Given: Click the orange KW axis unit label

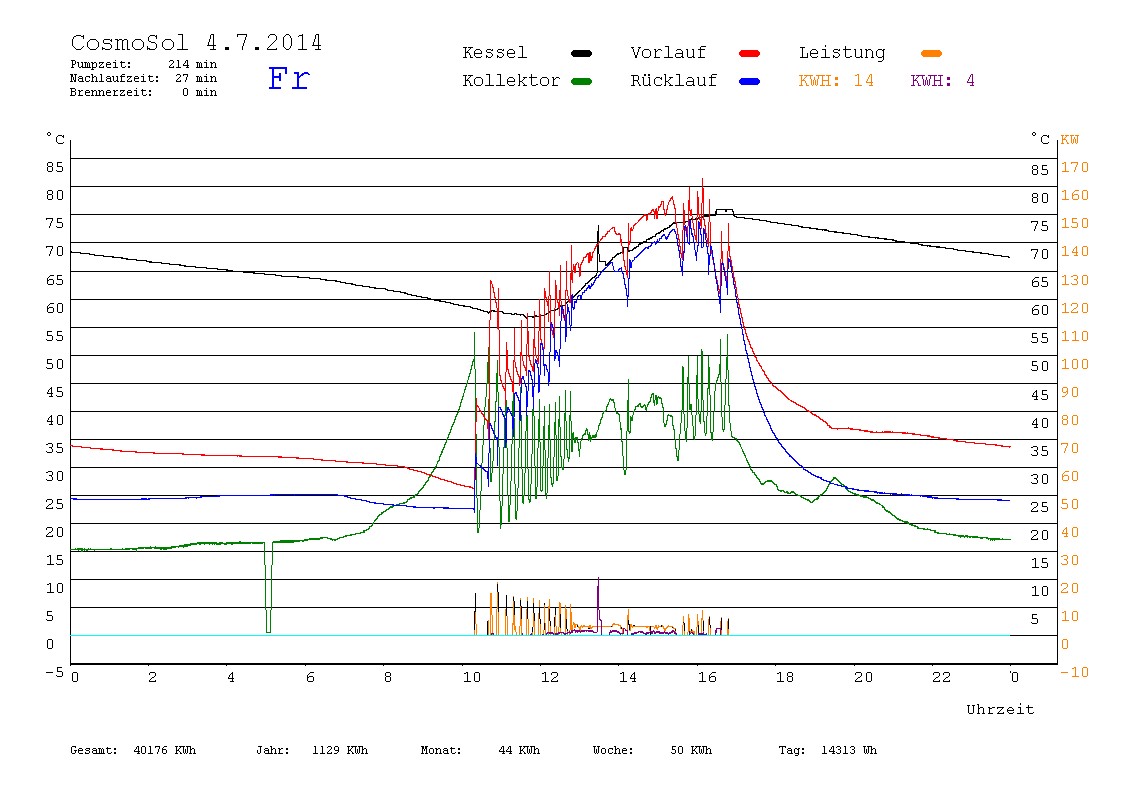Looking at the screenshot, I should click(1070, 139).
